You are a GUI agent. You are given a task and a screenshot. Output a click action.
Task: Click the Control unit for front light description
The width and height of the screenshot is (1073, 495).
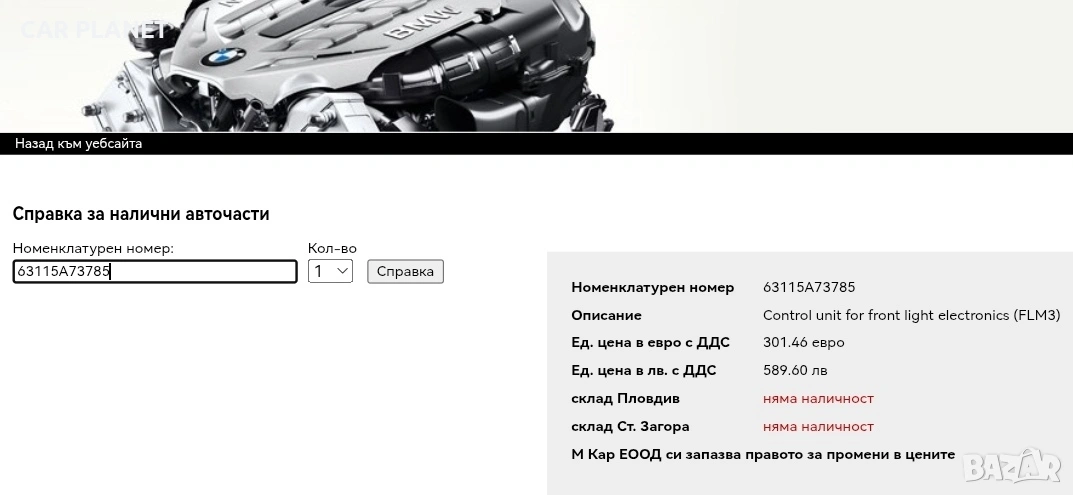(912, 316)
